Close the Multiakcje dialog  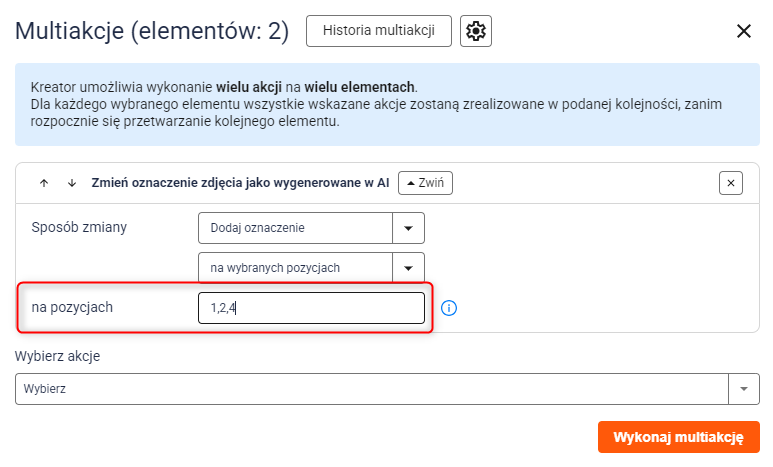[x=743, y=31]
